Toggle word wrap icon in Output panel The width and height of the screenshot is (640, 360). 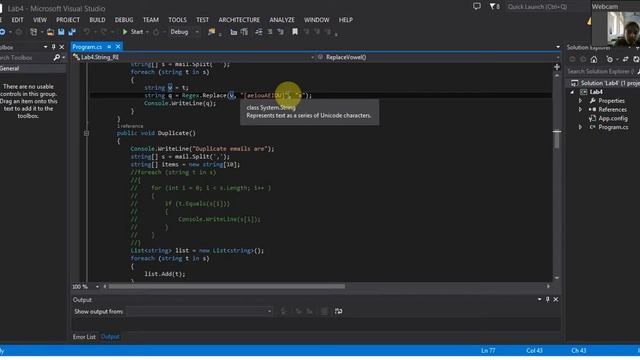tap(338, 311)
